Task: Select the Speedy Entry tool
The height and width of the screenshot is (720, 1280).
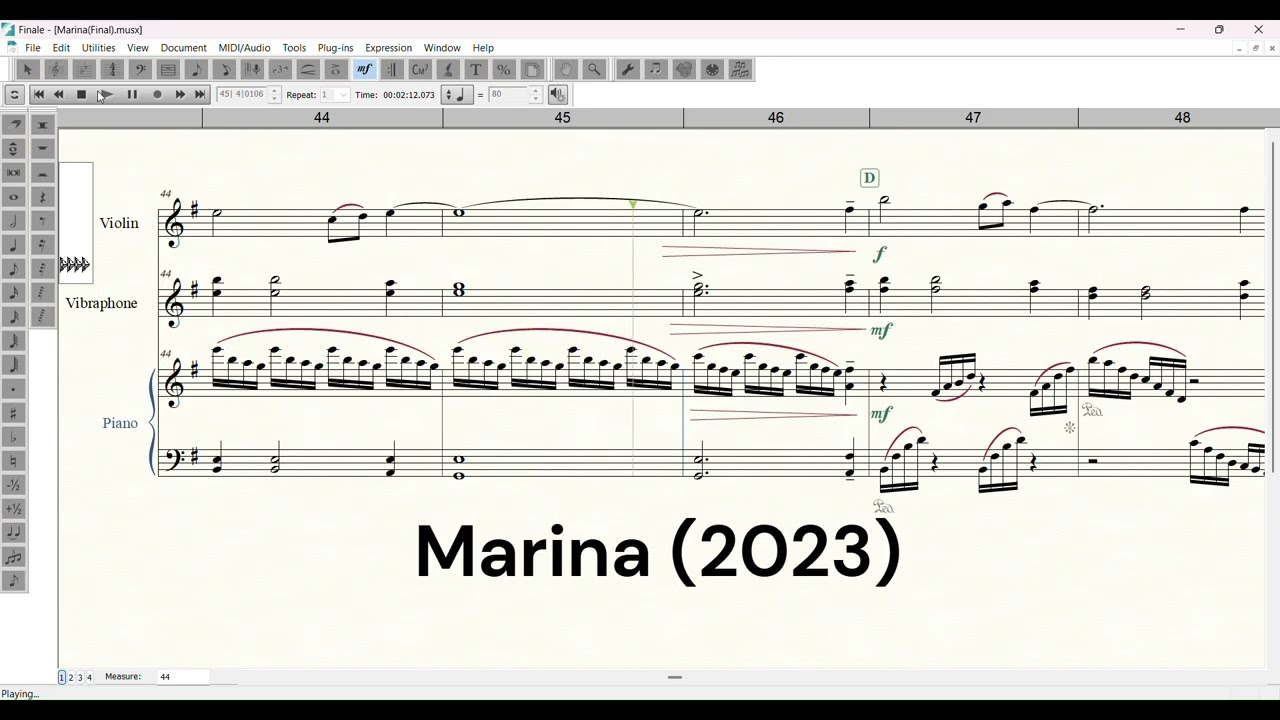Action: 224,69
